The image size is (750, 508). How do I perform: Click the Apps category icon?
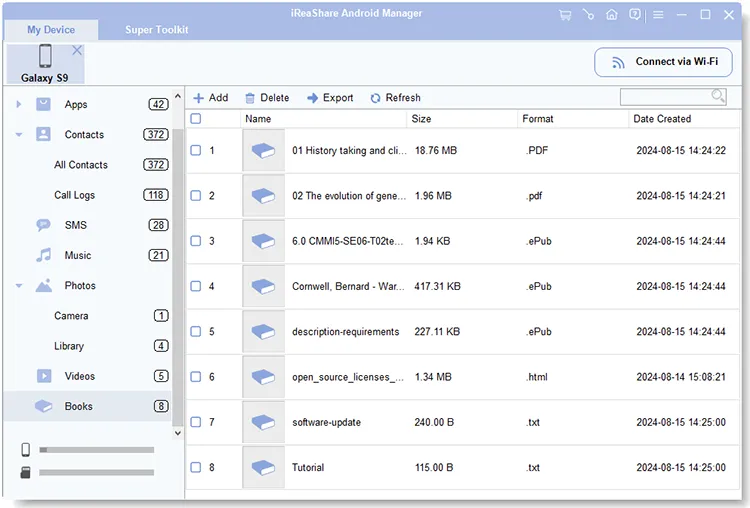(x=44, y=104)
